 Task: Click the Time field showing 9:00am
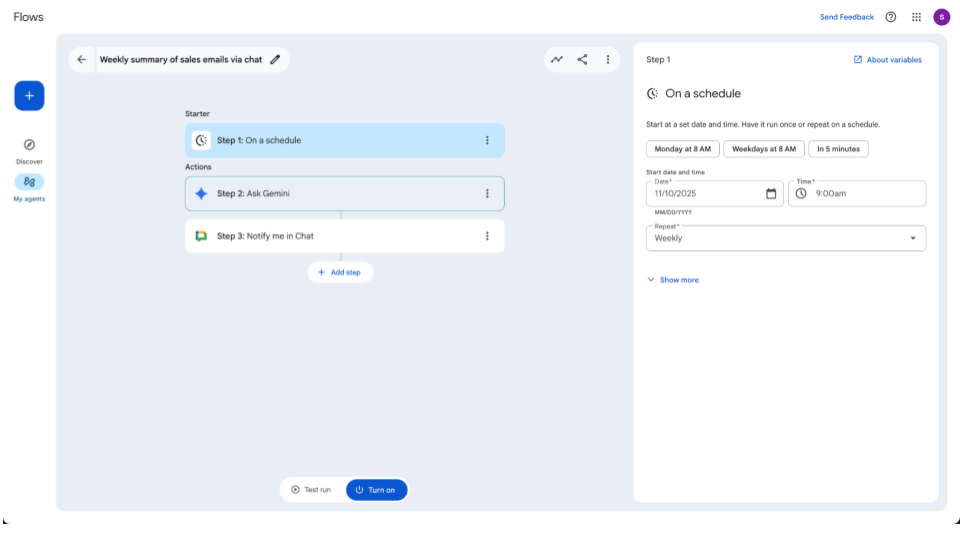[x=856, y=194]
